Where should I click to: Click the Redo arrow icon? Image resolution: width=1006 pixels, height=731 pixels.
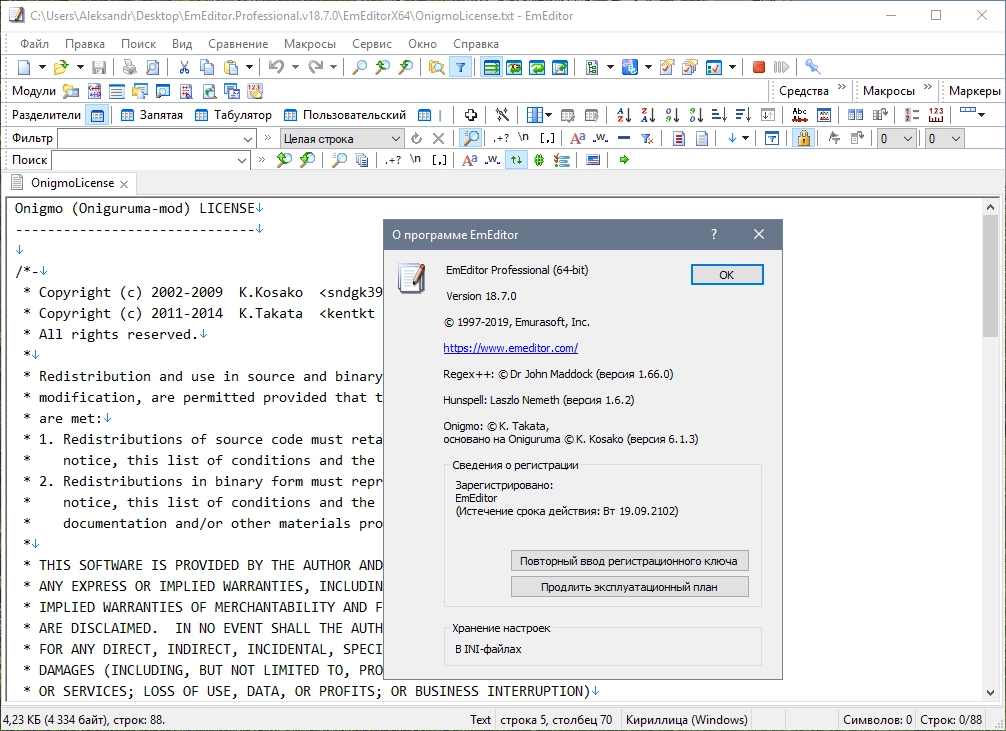click(315, 67)
